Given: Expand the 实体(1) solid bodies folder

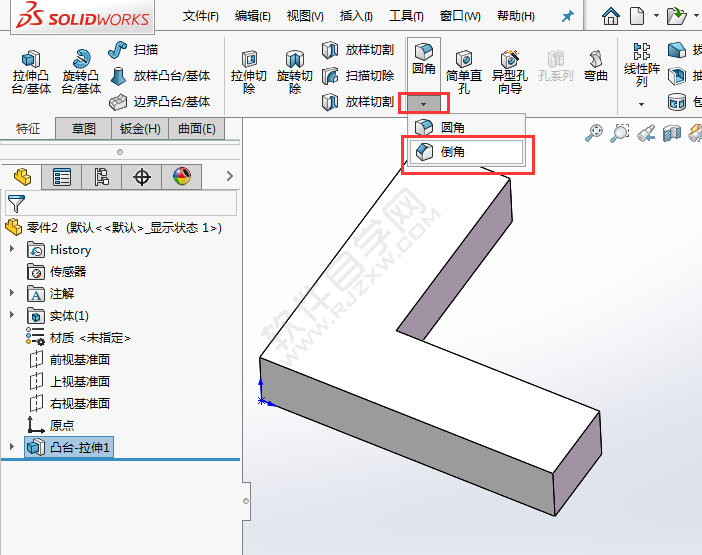Looking at the screenshot, I should coord(12,315).
